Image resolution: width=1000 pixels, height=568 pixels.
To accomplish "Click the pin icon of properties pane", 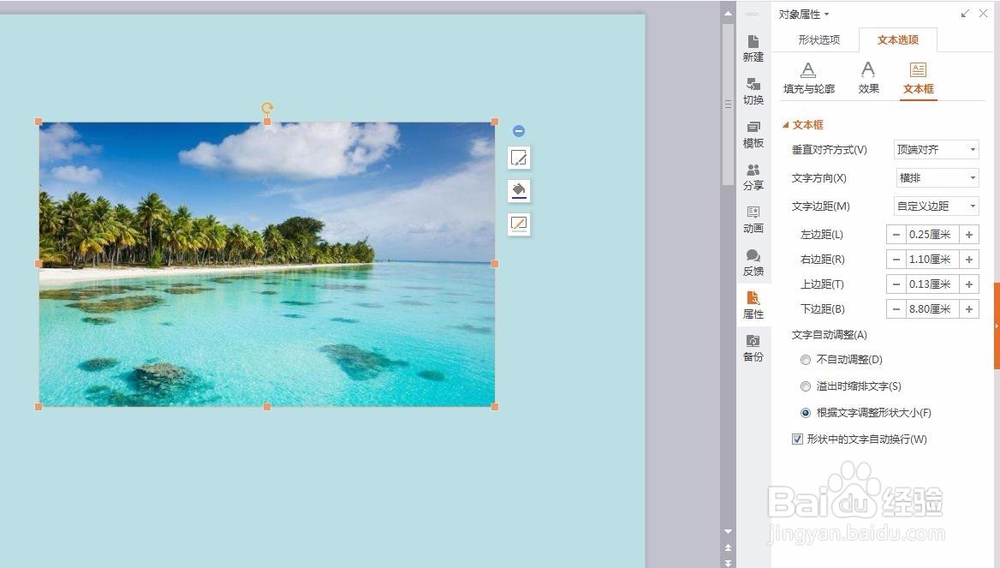I will click(x=965, y=13).
